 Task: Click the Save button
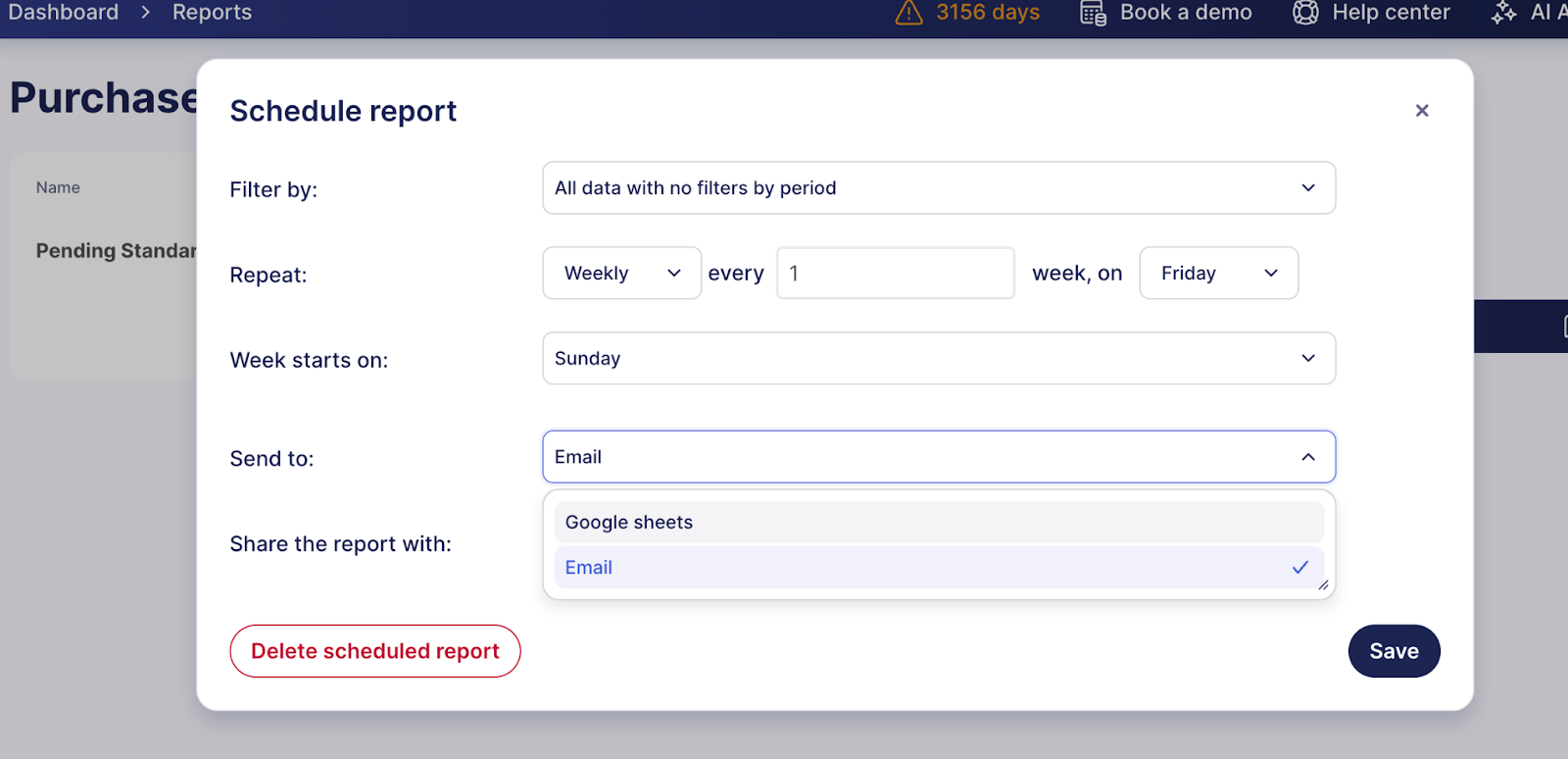click(1394, 651)
